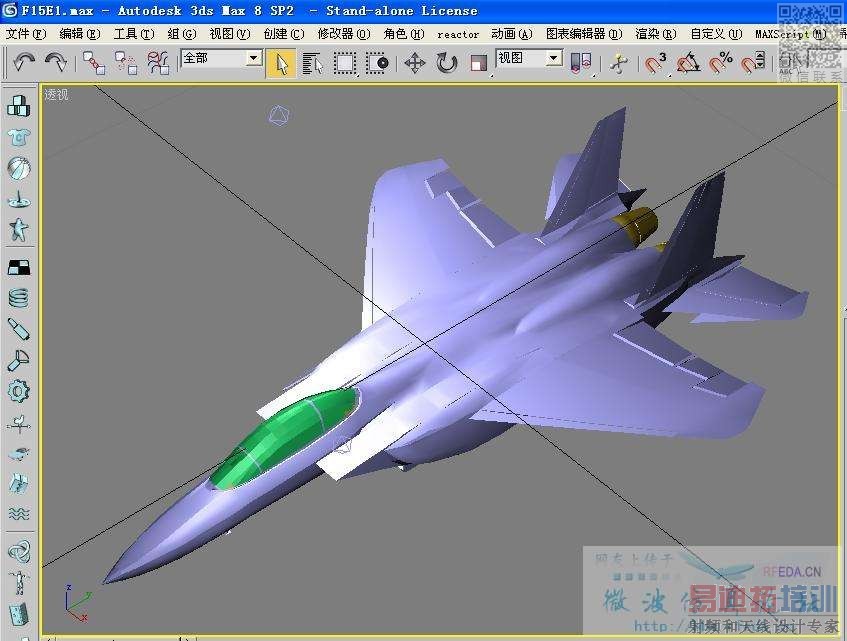Create a reactor Soft Body Collection (ball icon)
847x641 pixels.
18,168
